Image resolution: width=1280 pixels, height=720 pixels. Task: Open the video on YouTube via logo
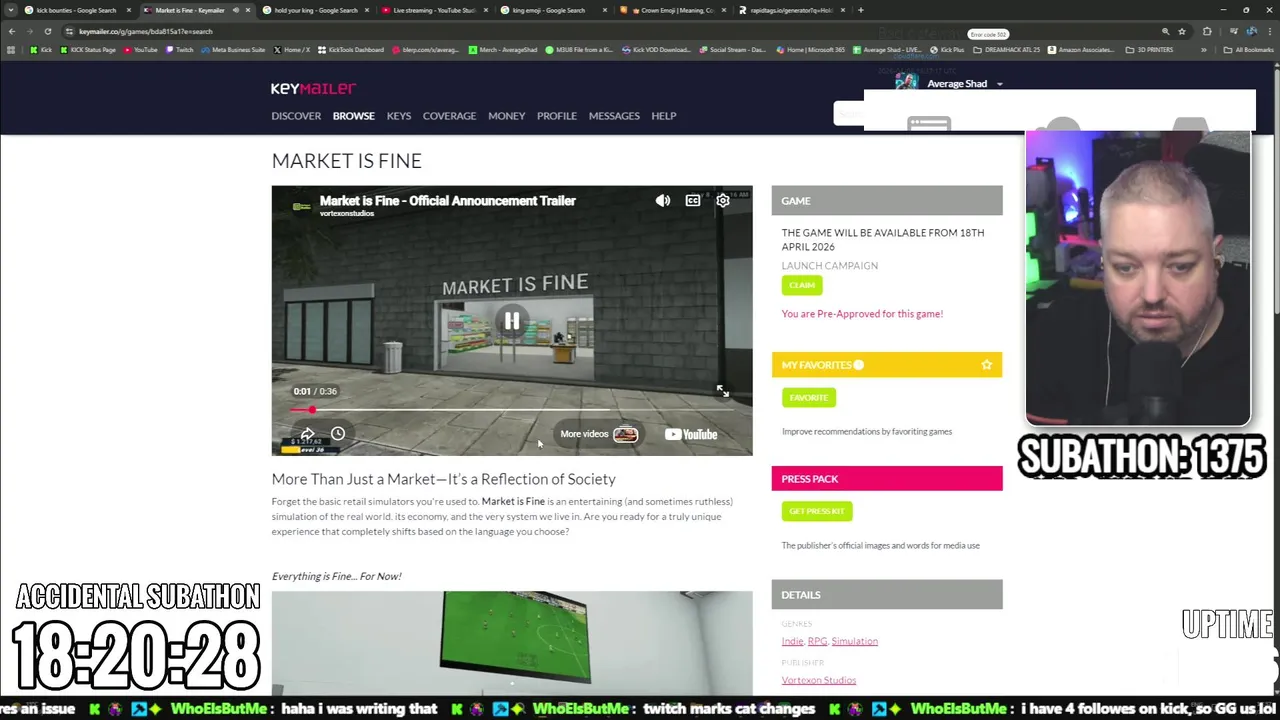coord(691,434)
